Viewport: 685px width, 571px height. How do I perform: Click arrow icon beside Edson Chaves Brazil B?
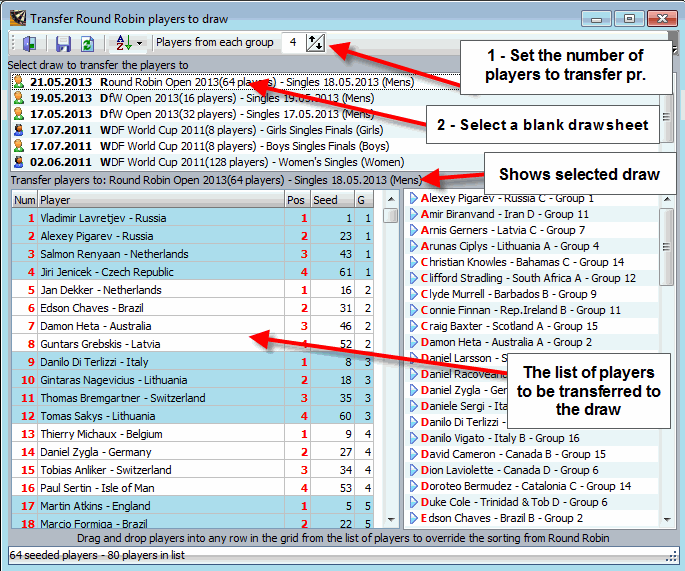(414, 518)
